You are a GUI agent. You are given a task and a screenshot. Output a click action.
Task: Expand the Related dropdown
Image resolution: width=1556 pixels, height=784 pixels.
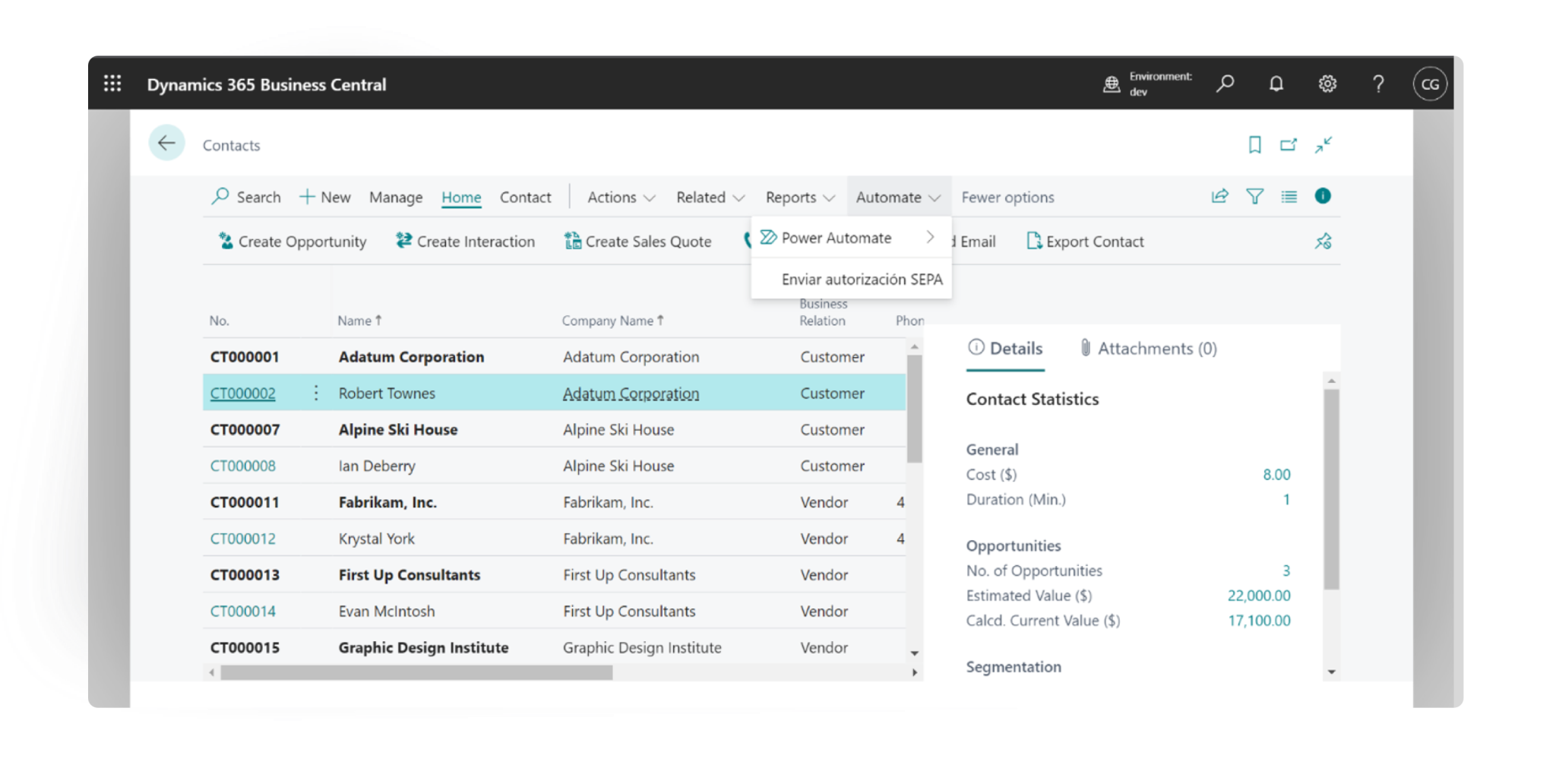coord(710,198)
